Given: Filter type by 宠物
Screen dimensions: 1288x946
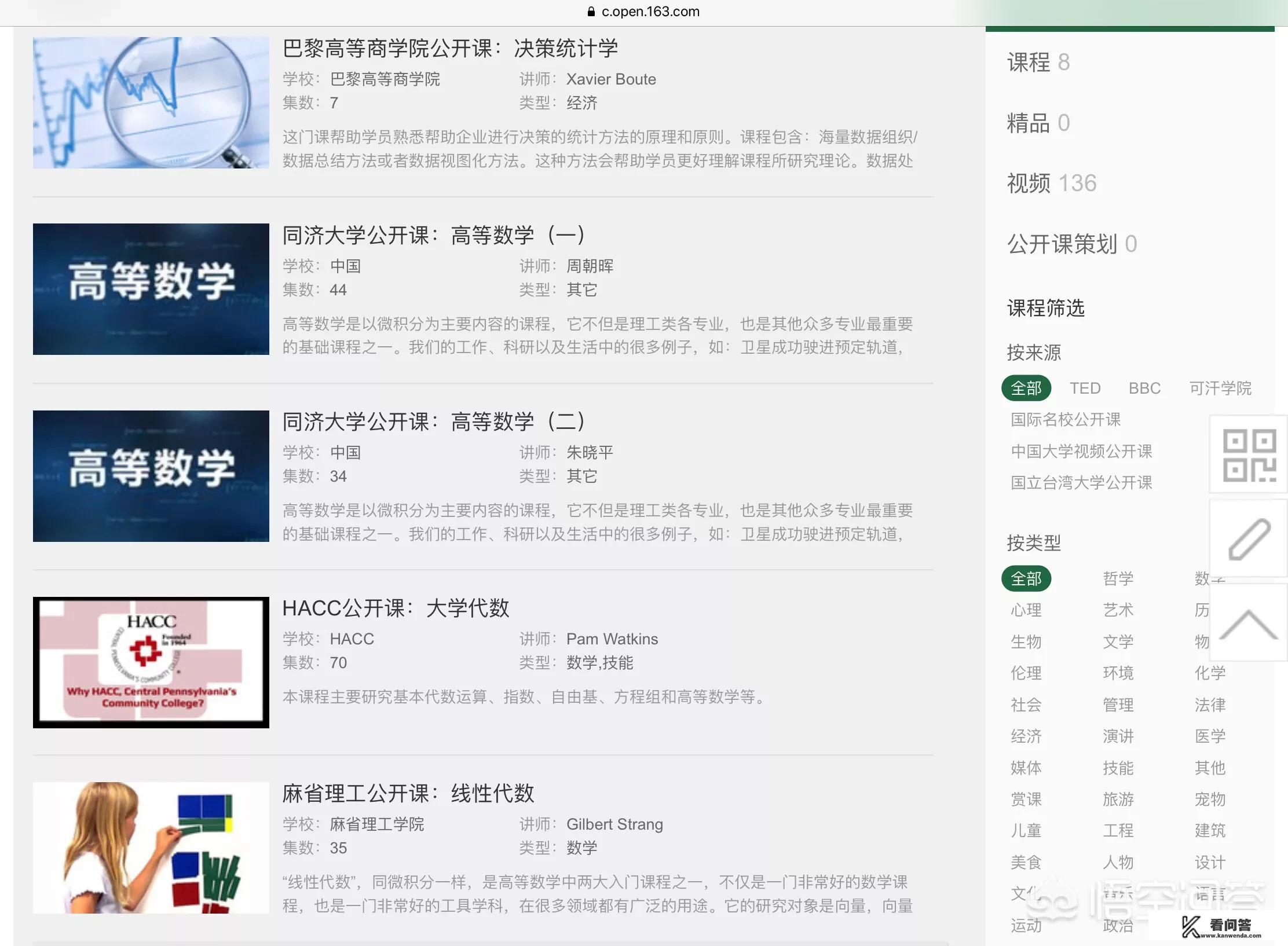Looking at the screenshot, I should click(x=1210, y=799).
